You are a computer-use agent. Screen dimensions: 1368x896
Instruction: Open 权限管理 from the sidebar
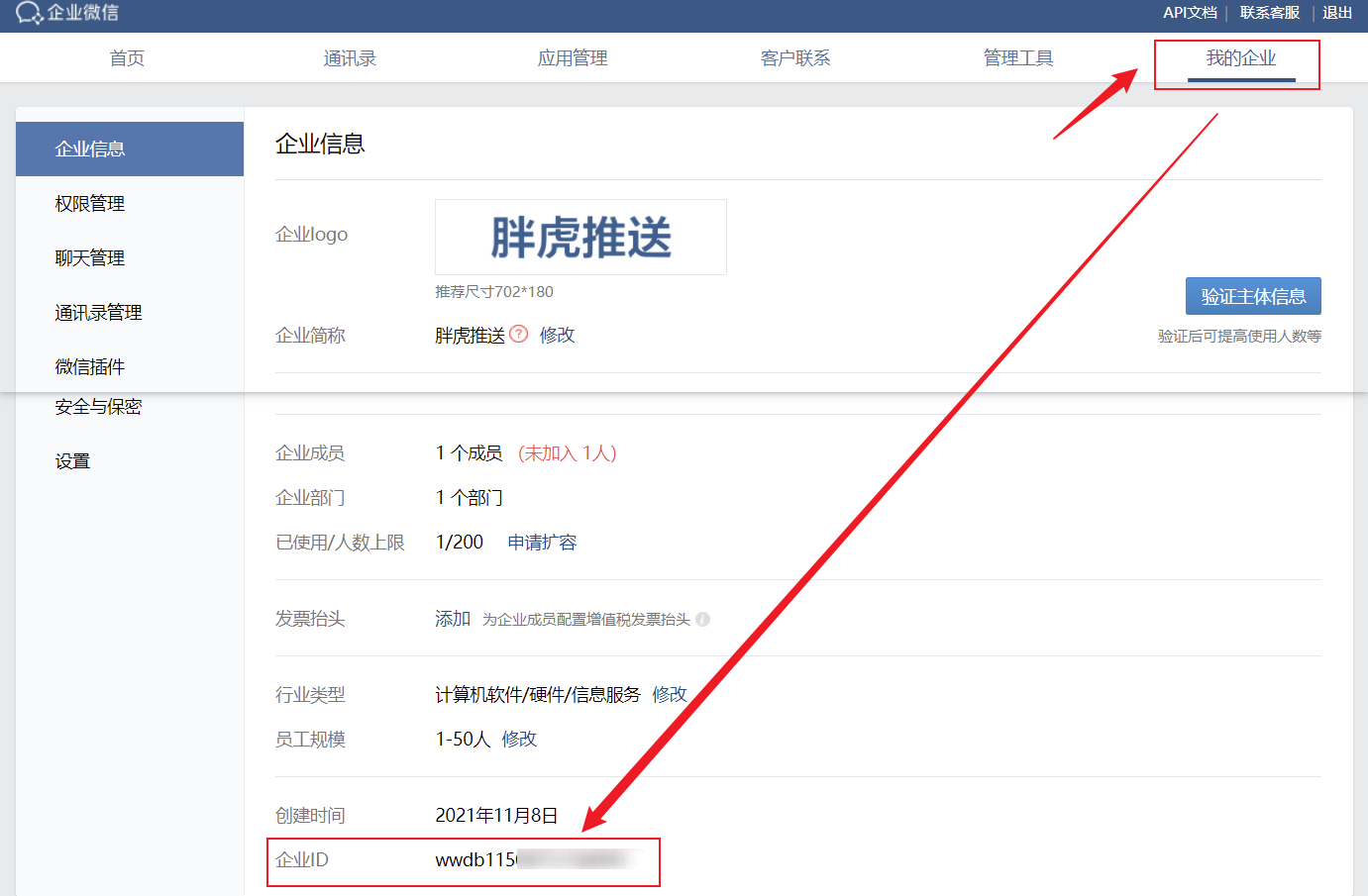(90, 203)
